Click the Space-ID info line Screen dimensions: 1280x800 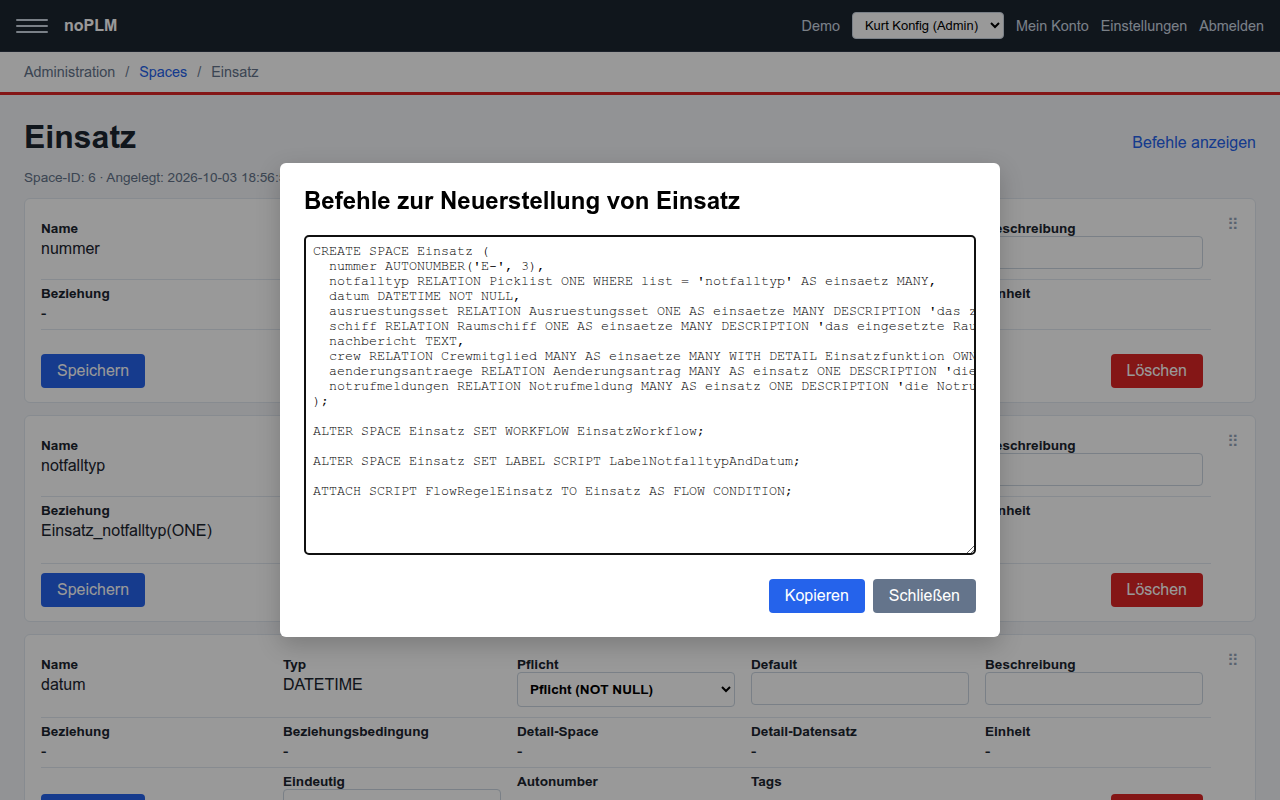[x=152, y=177]
